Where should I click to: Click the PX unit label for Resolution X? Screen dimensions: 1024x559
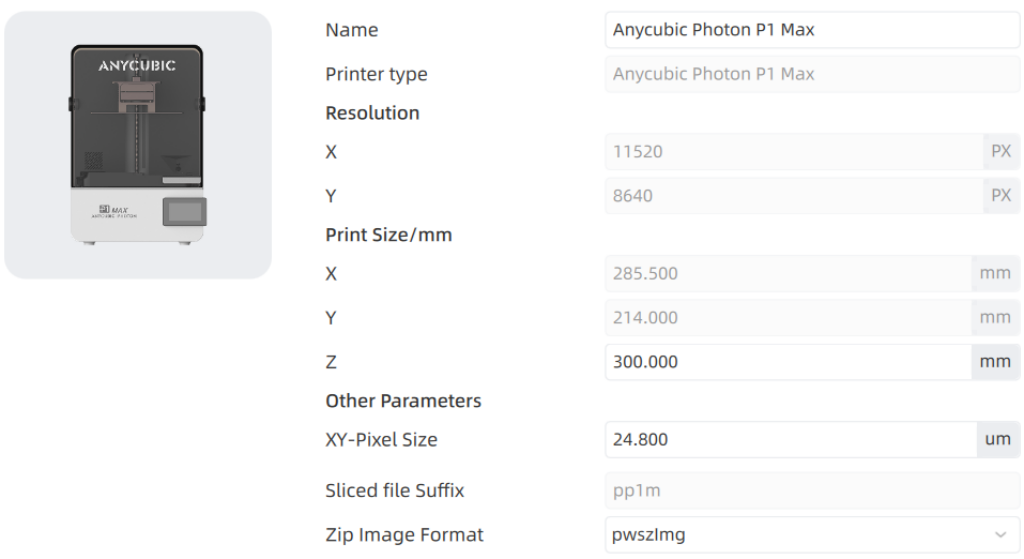(x=1001, y=152)
